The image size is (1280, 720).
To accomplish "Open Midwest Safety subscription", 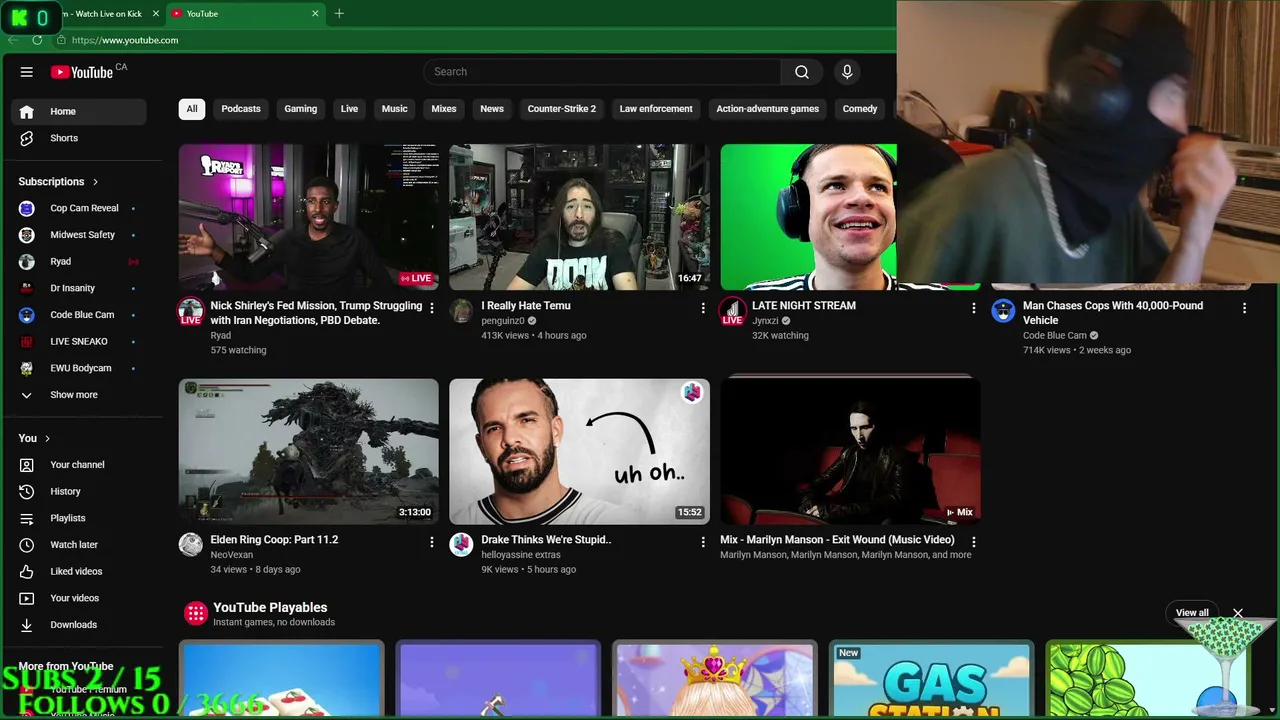I will coord(79,235).
